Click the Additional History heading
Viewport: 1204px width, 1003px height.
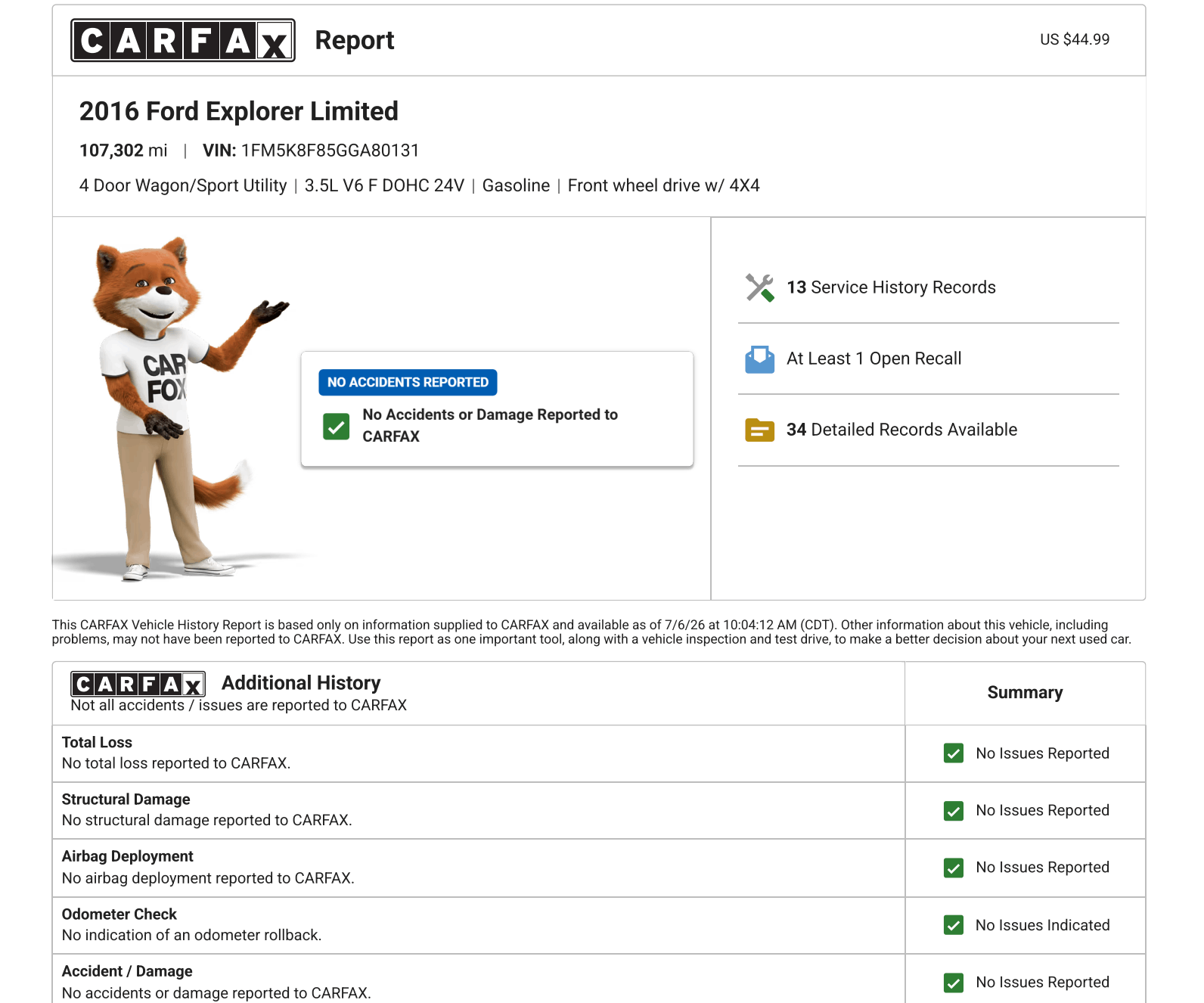point(301,683)
